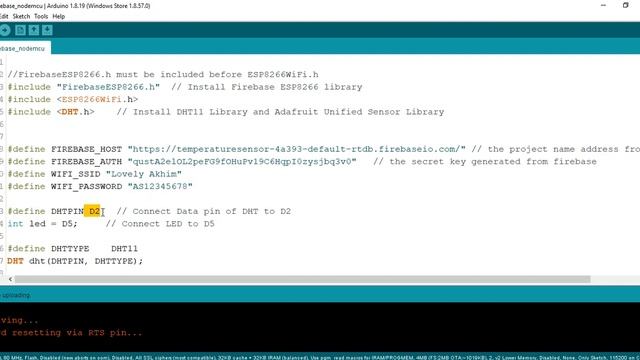Click DHT.h in the include line
The height and width of the screenshot is (360, 640).
(x=76, y=112)
